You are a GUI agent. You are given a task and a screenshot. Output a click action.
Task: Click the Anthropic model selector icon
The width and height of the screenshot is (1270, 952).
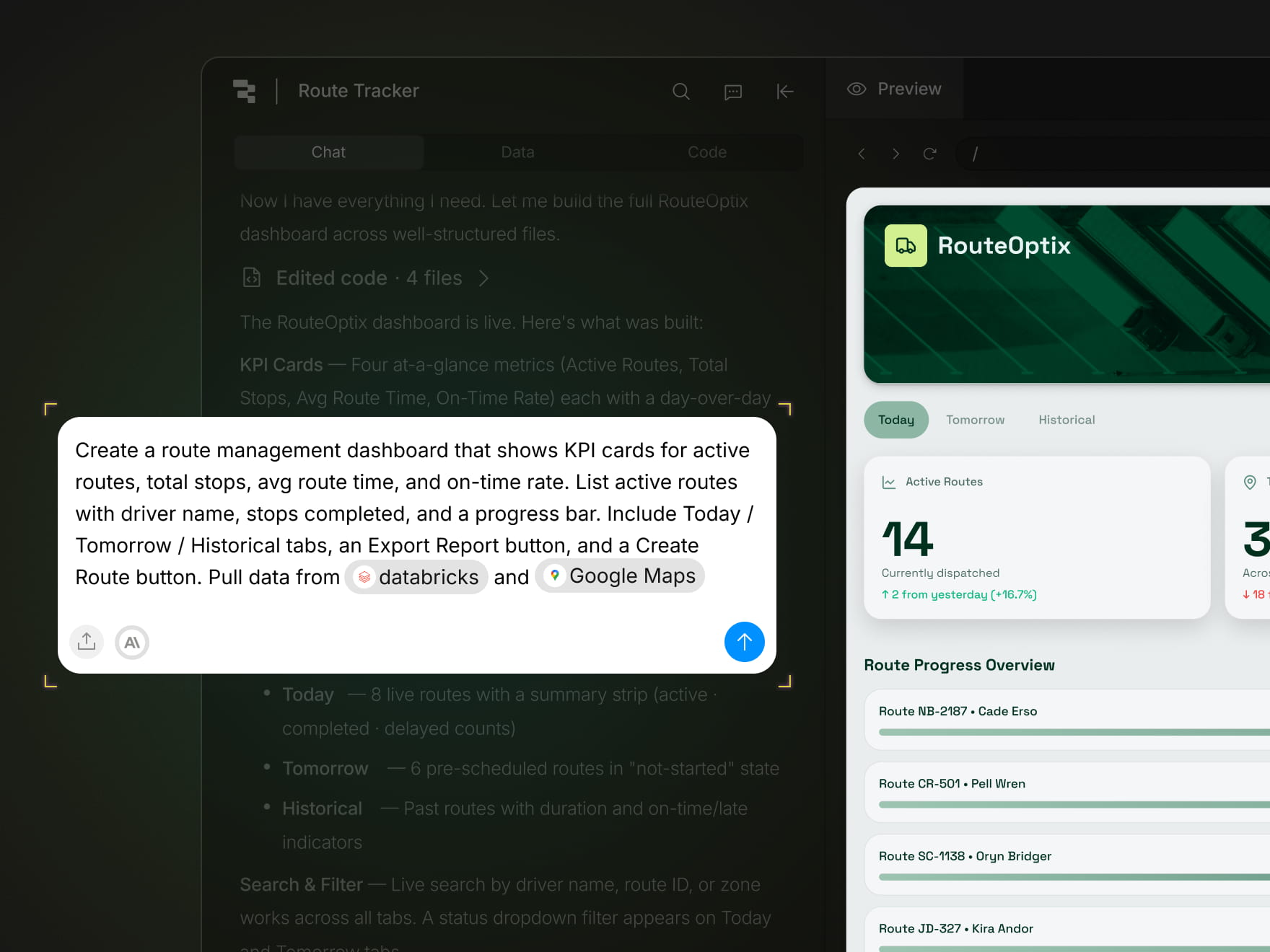tap(132, 642)
